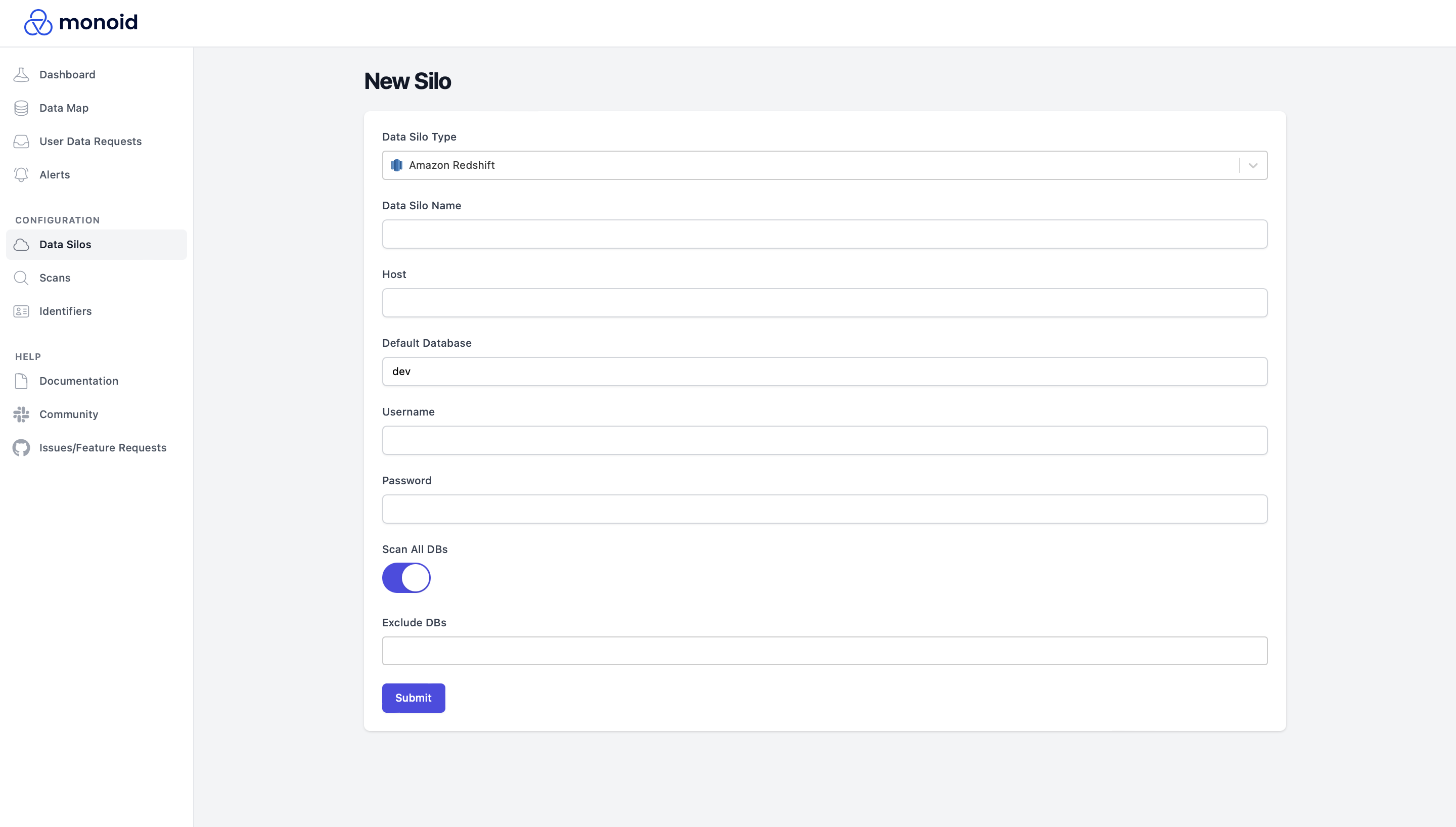Toggle the Scan All DBs switch
The height and width of the screenshot is (827, 1456).
[x=406, y=578]
